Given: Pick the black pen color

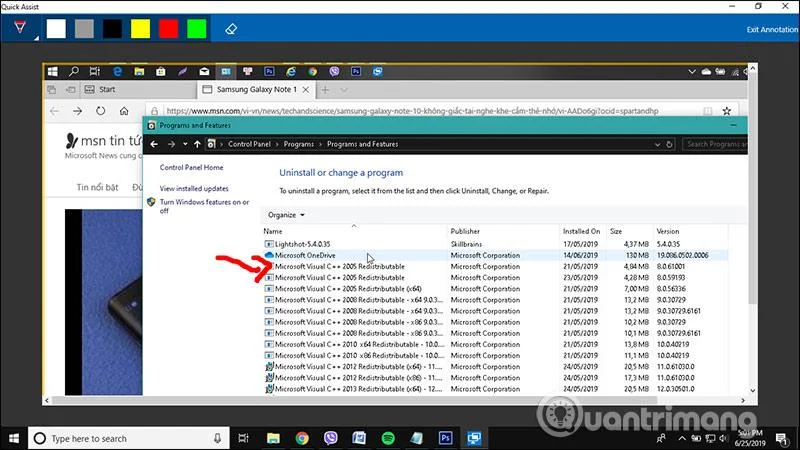Looking at the screenshot, I should 112,29.
